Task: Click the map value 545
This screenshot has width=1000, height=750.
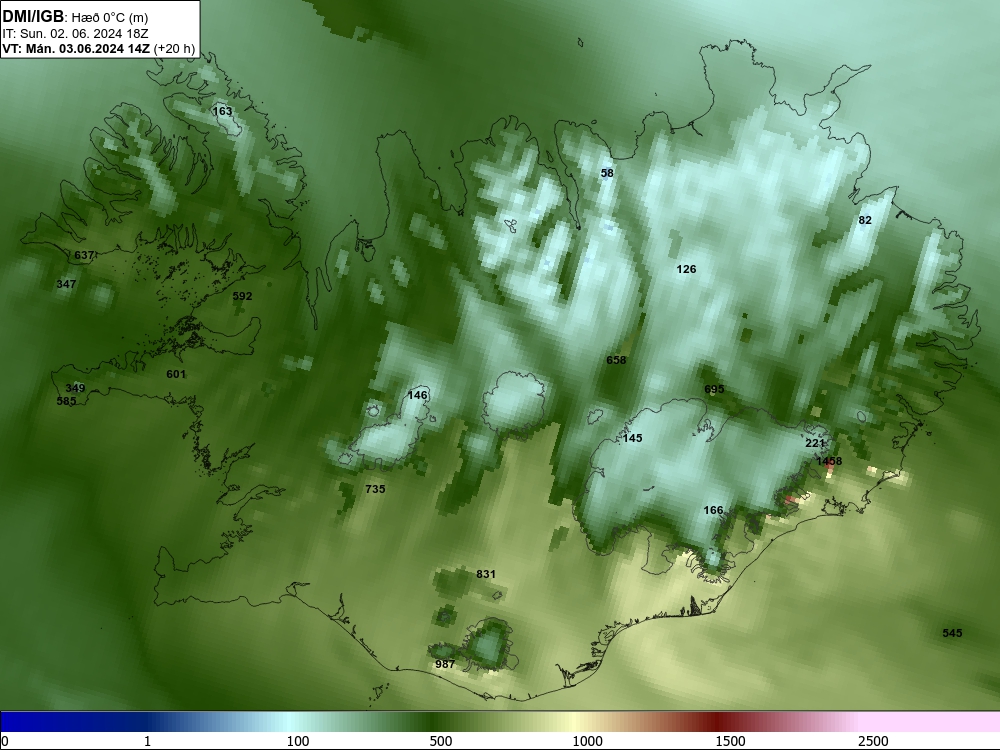Action: (x=952, y=633)
